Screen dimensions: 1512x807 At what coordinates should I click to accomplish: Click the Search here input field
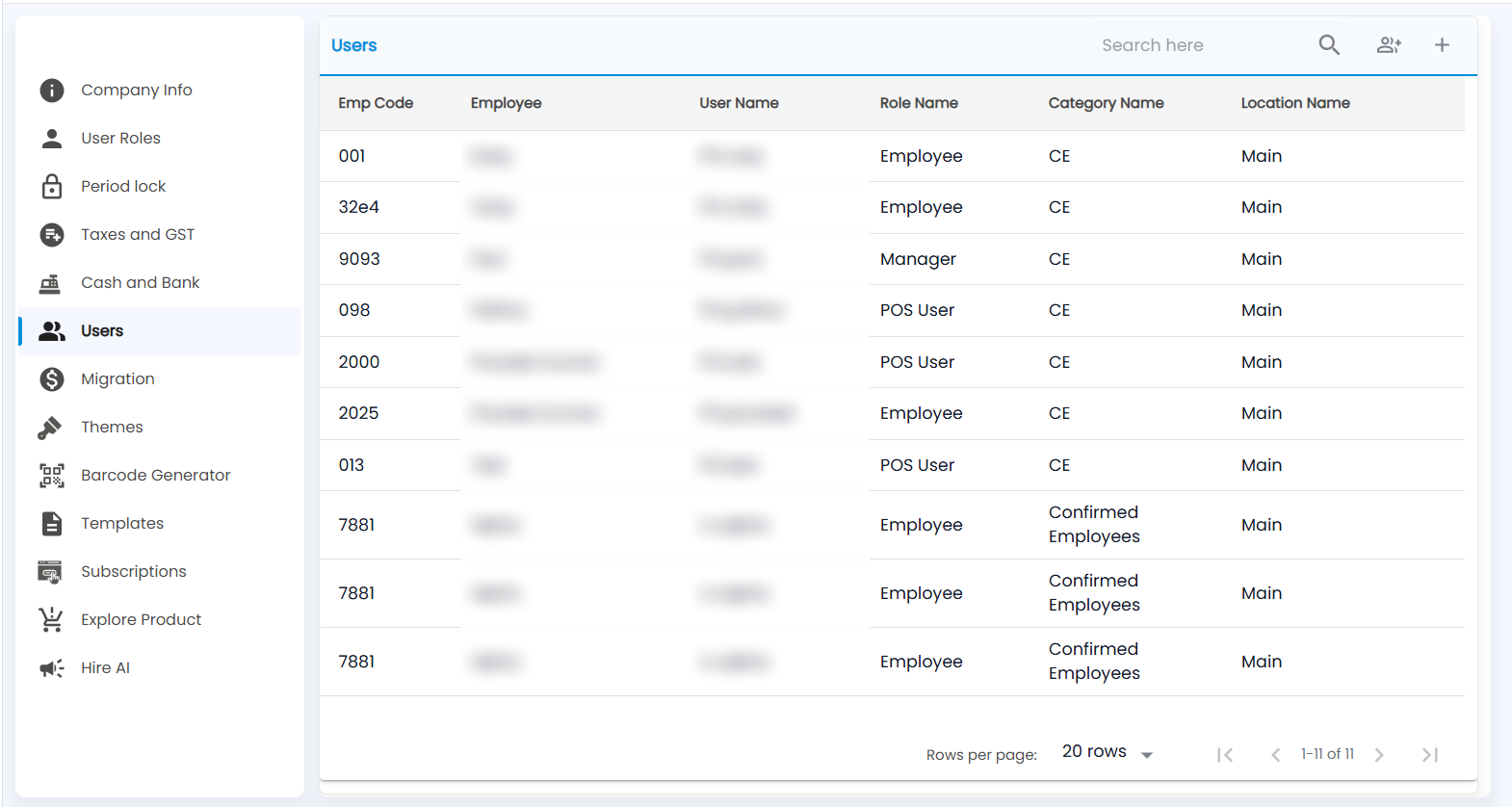(x=1199, y=45)
